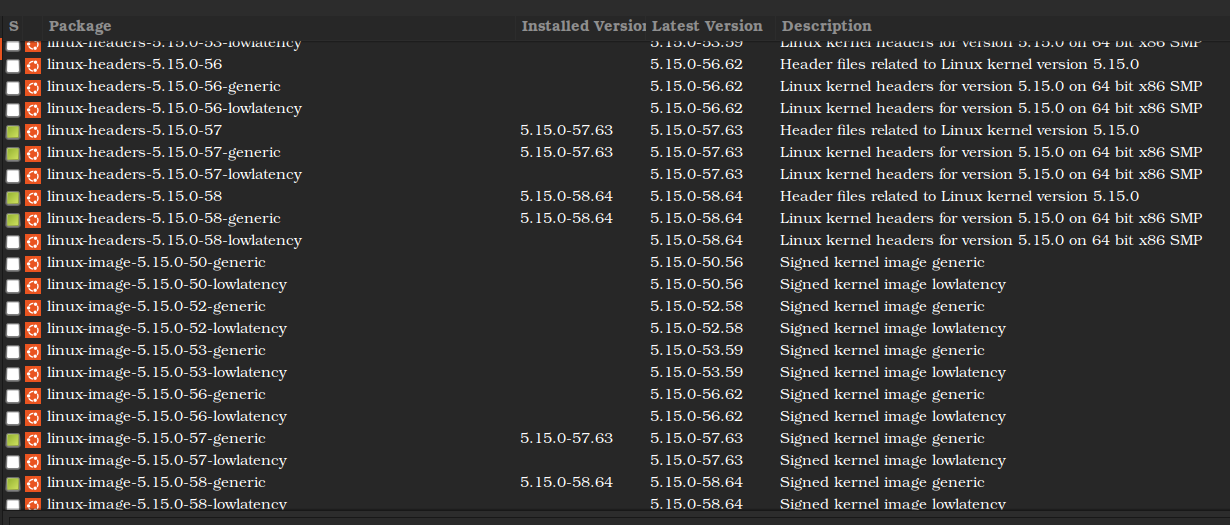Click Ubuntu icon for linux-headers-5.15.0-57-generic
Image resolution: width=1230 pixels, height=525 pixels.
tap(32, 153)
